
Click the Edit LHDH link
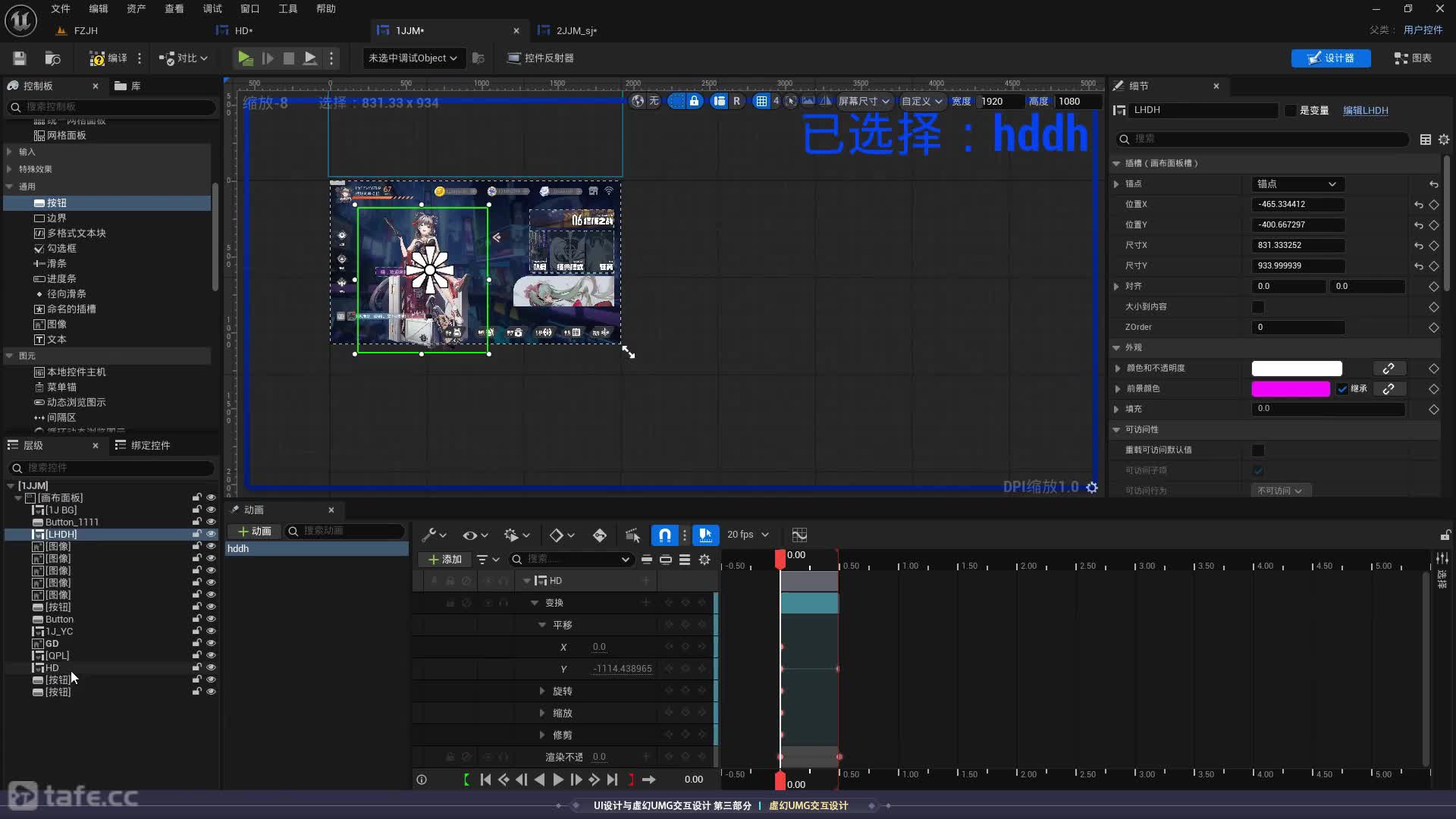[x=1365, y=111]
